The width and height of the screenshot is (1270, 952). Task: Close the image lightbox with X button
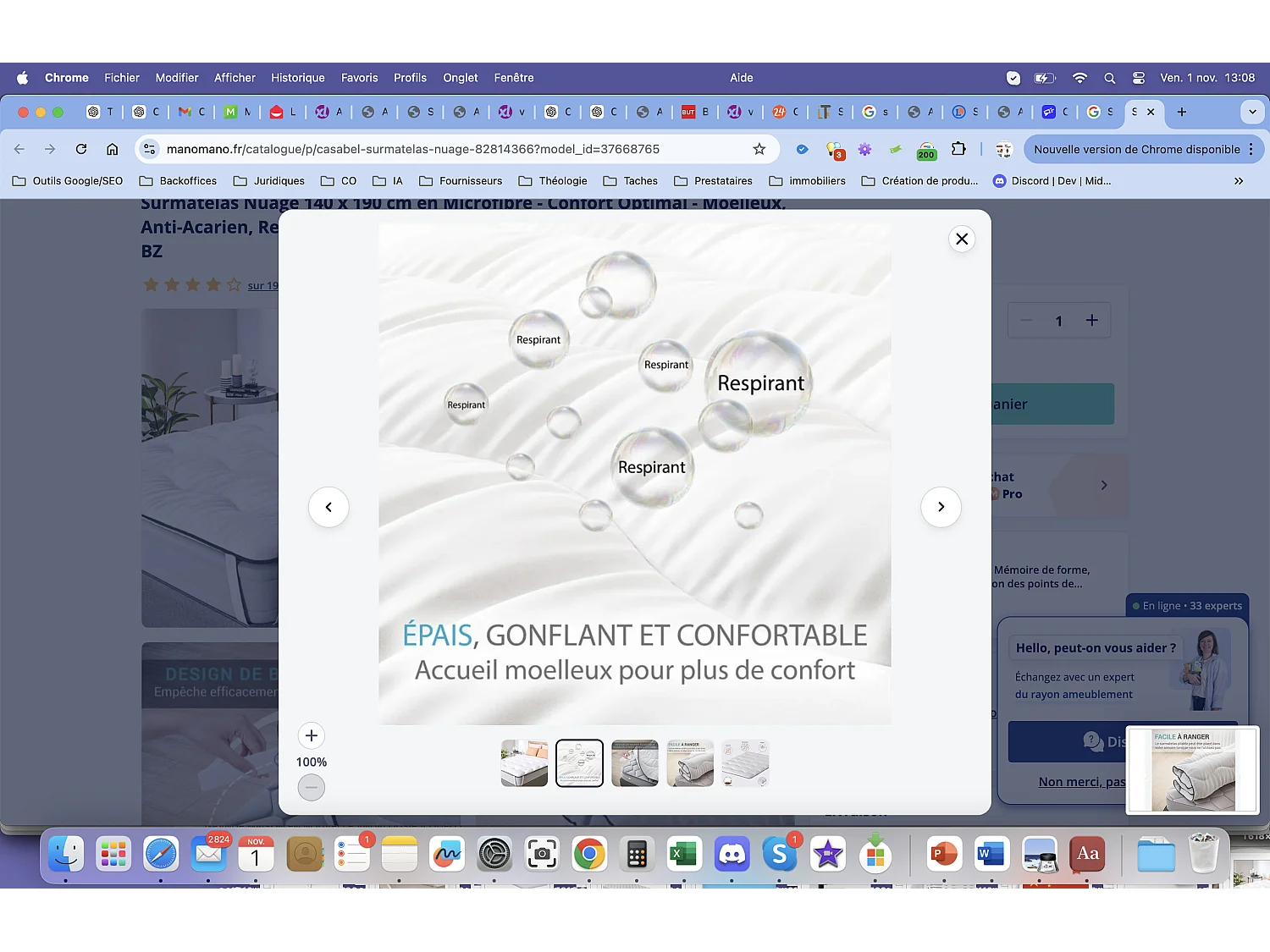962,239
